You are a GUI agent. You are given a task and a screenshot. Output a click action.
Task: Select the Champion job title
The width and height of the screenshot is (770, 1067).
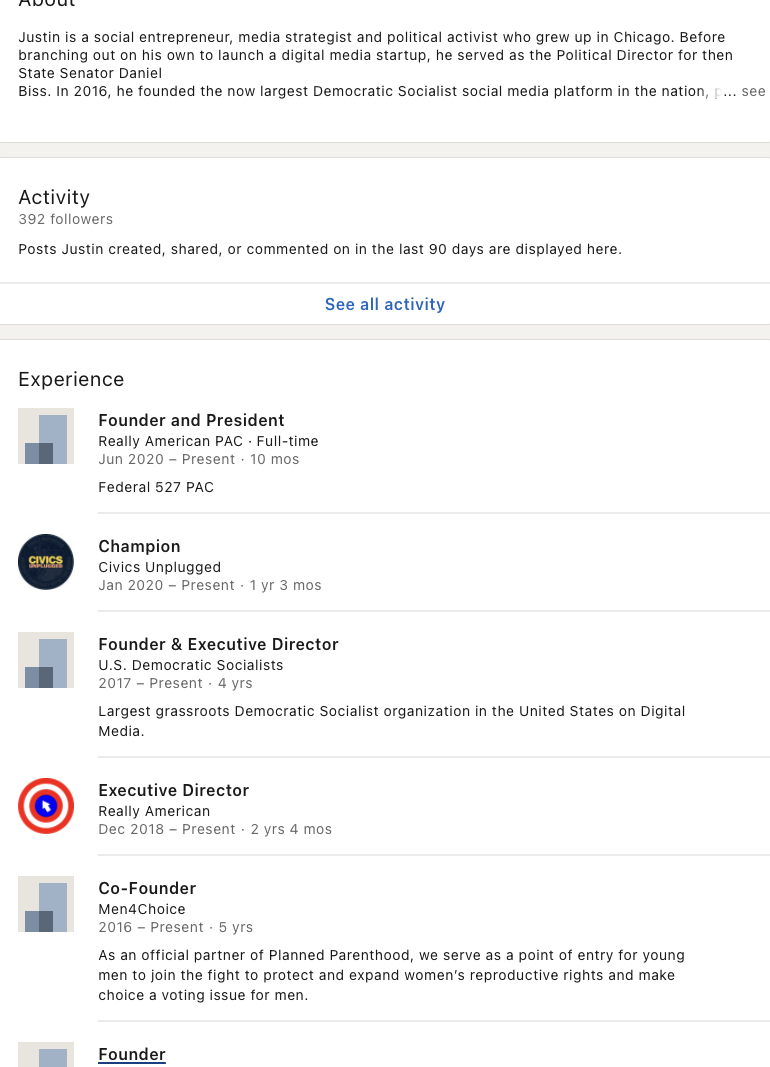[139, 546]
